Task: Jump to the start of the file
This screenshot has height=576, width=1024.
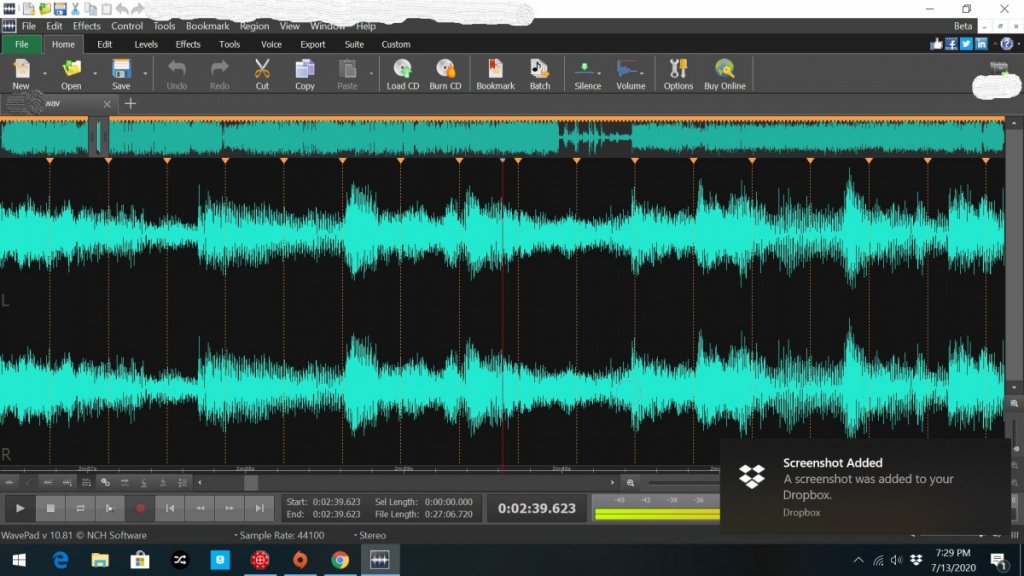Action: (170, 508)
